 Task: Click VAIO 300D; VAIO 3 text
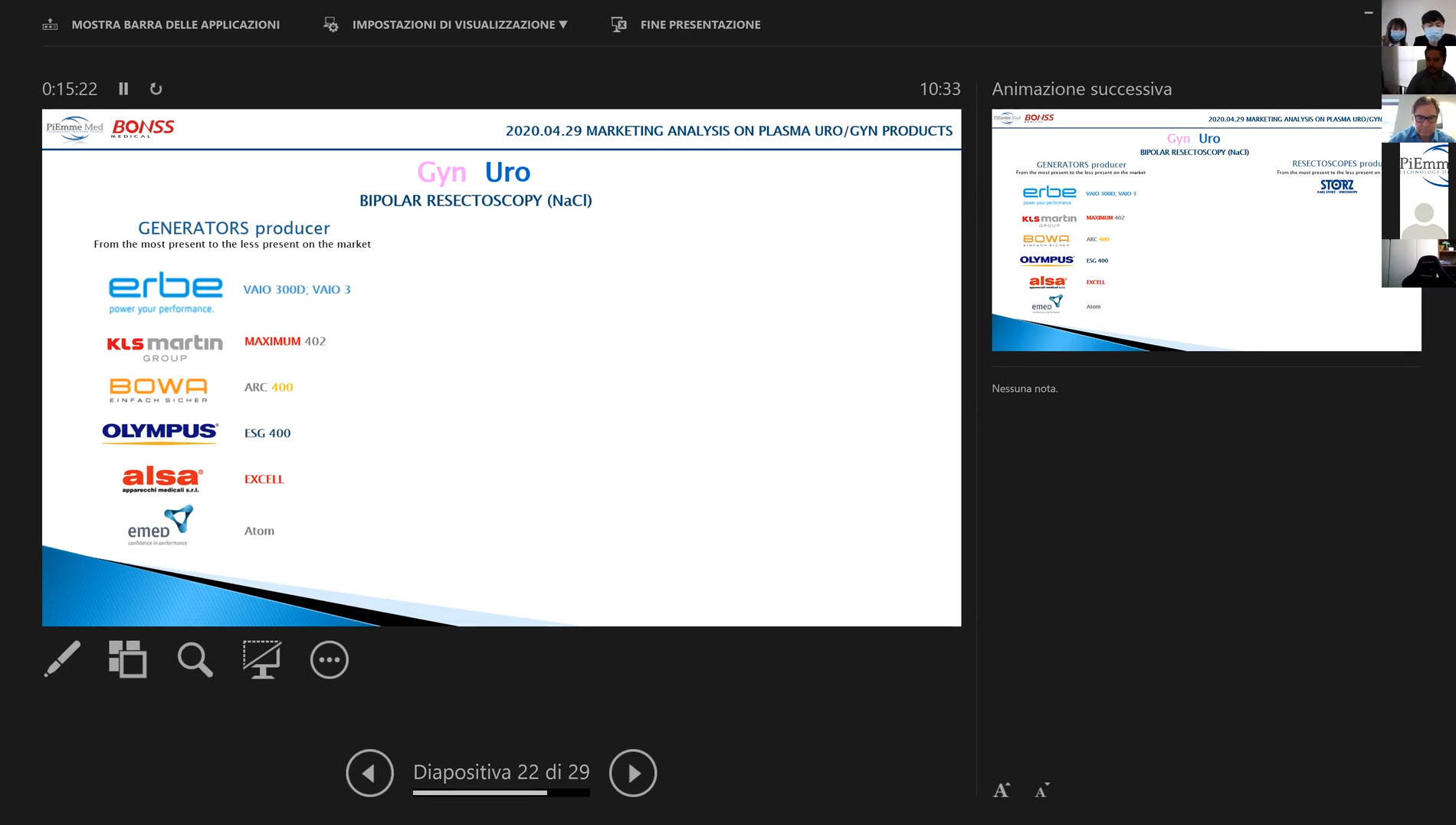coord(297,290)
